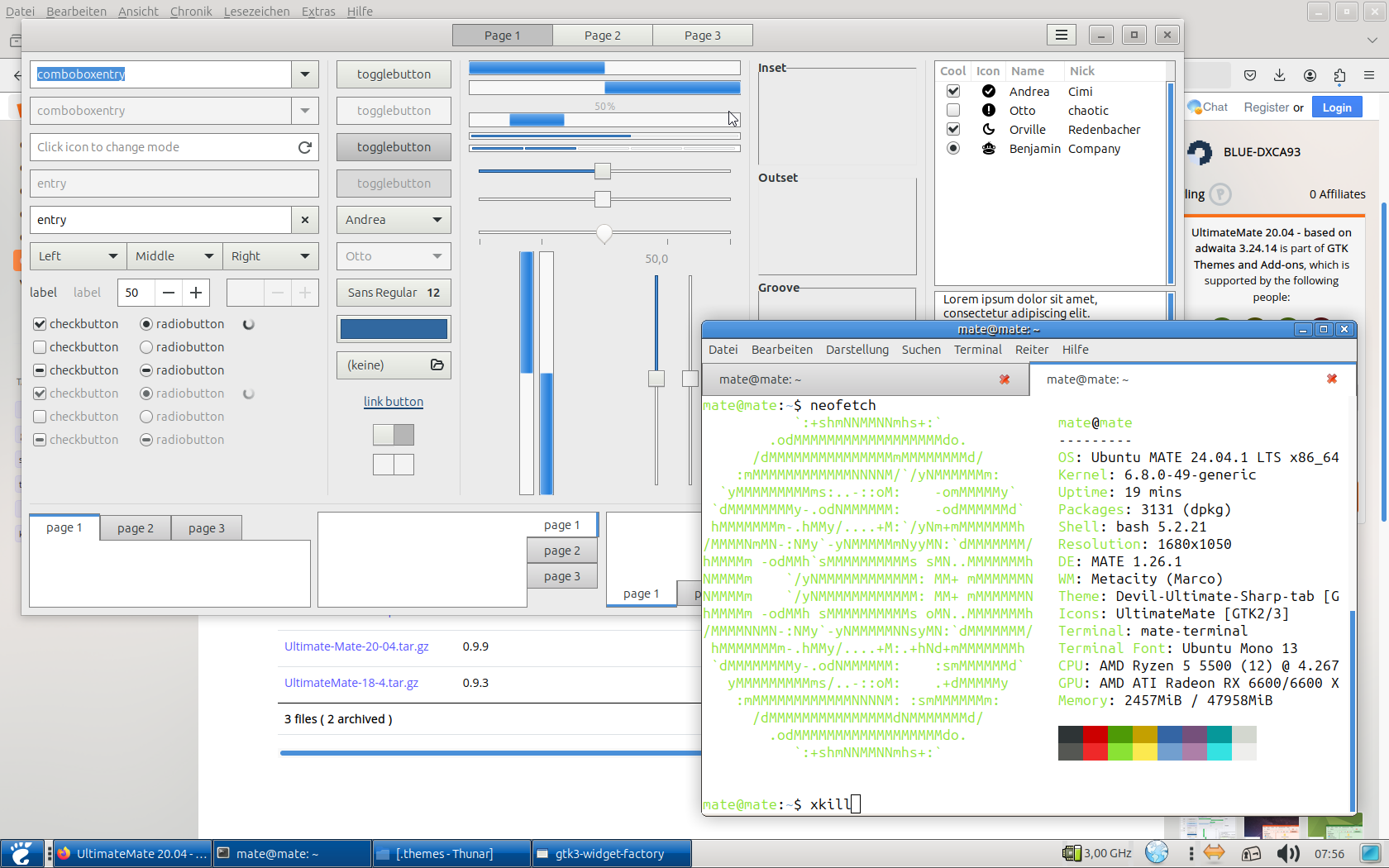1389x868 pixels.
Task: Open Firefox Pocket save icon
Action: coord(1250,75)
